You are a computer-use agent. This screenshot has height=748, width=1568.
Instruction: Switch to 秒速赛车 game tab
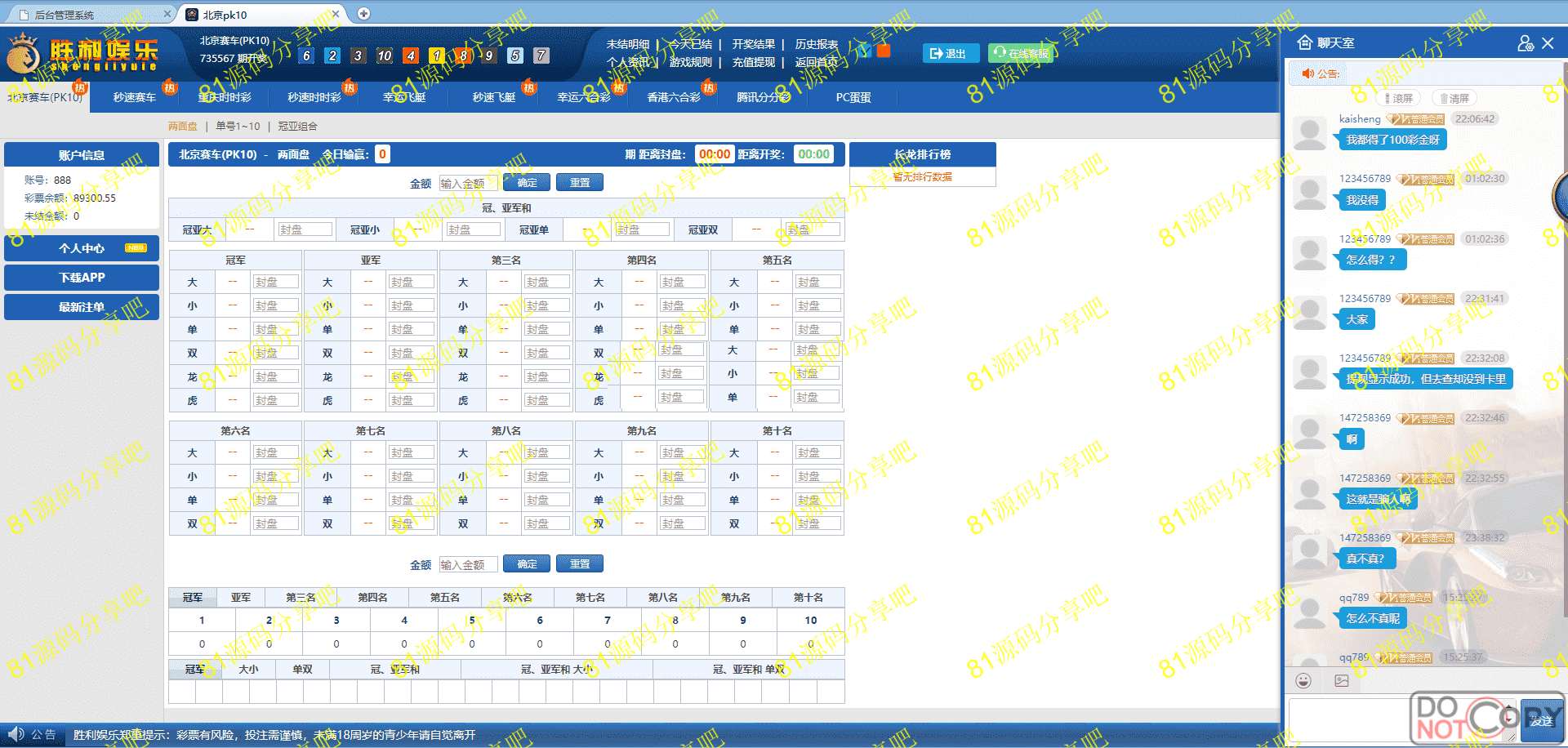(135, 97)
